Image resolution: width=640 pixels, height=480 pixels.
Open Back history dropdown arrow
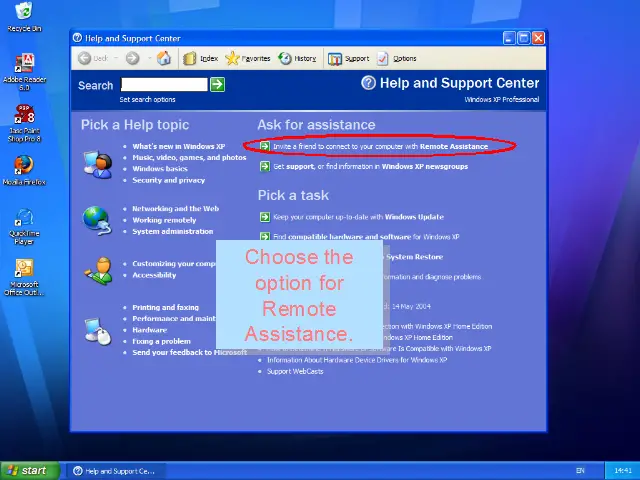(116, 58)
